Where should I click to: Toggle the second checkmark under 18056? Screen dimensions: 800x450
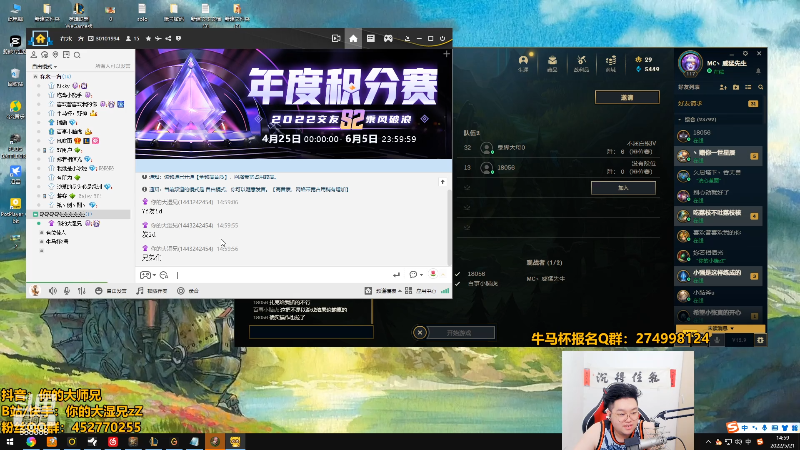point(458,284)
